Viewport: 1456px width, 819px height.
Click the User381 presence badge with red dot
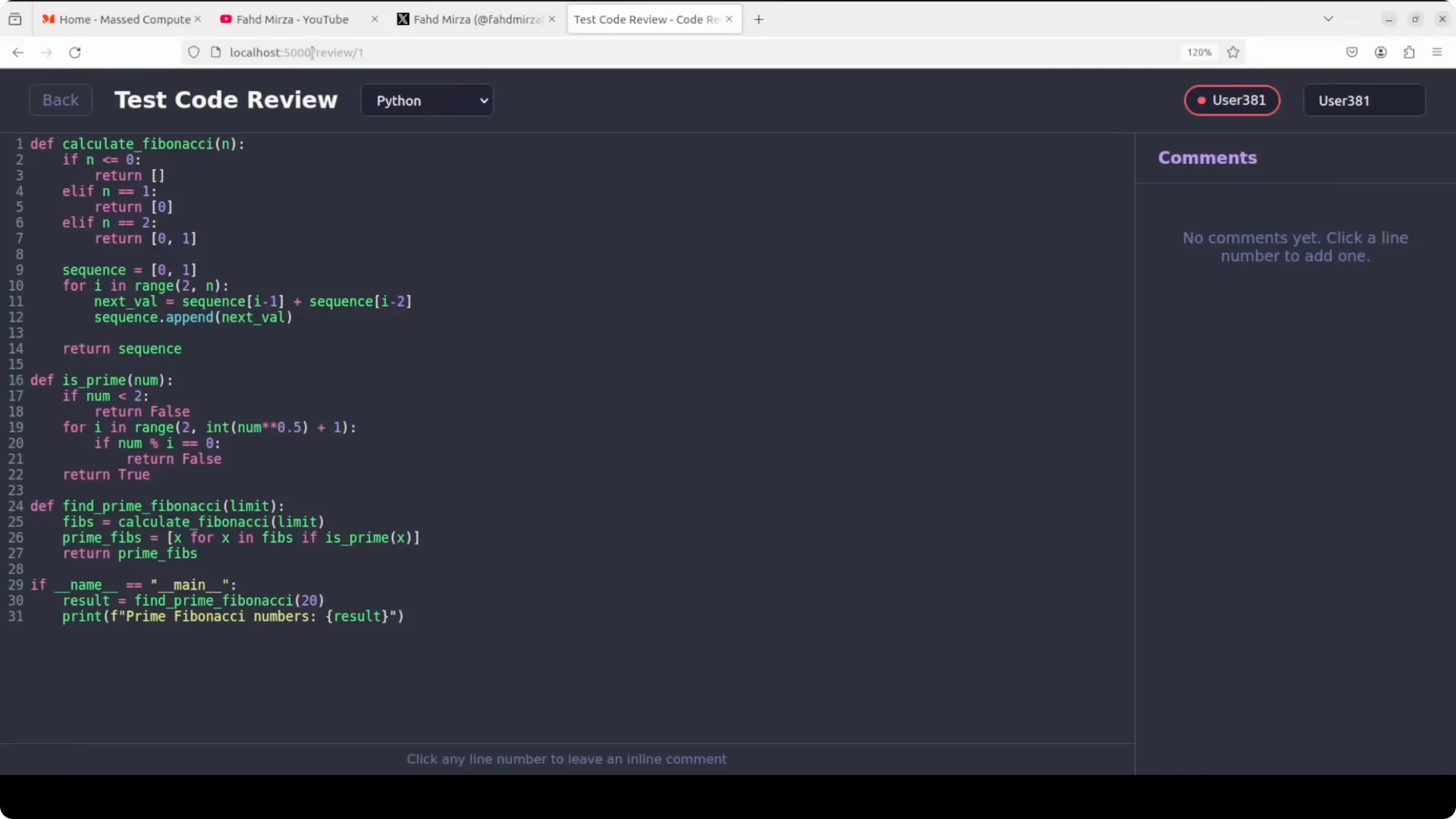1232,100
